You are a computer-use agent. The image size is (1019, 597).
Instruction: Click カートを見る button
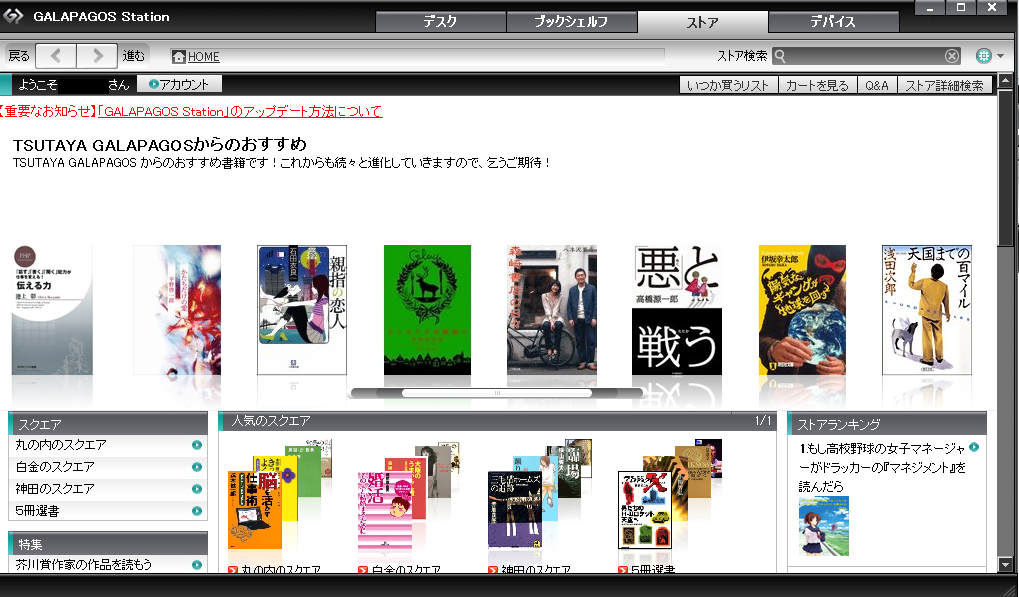click(x=818, y=85)
